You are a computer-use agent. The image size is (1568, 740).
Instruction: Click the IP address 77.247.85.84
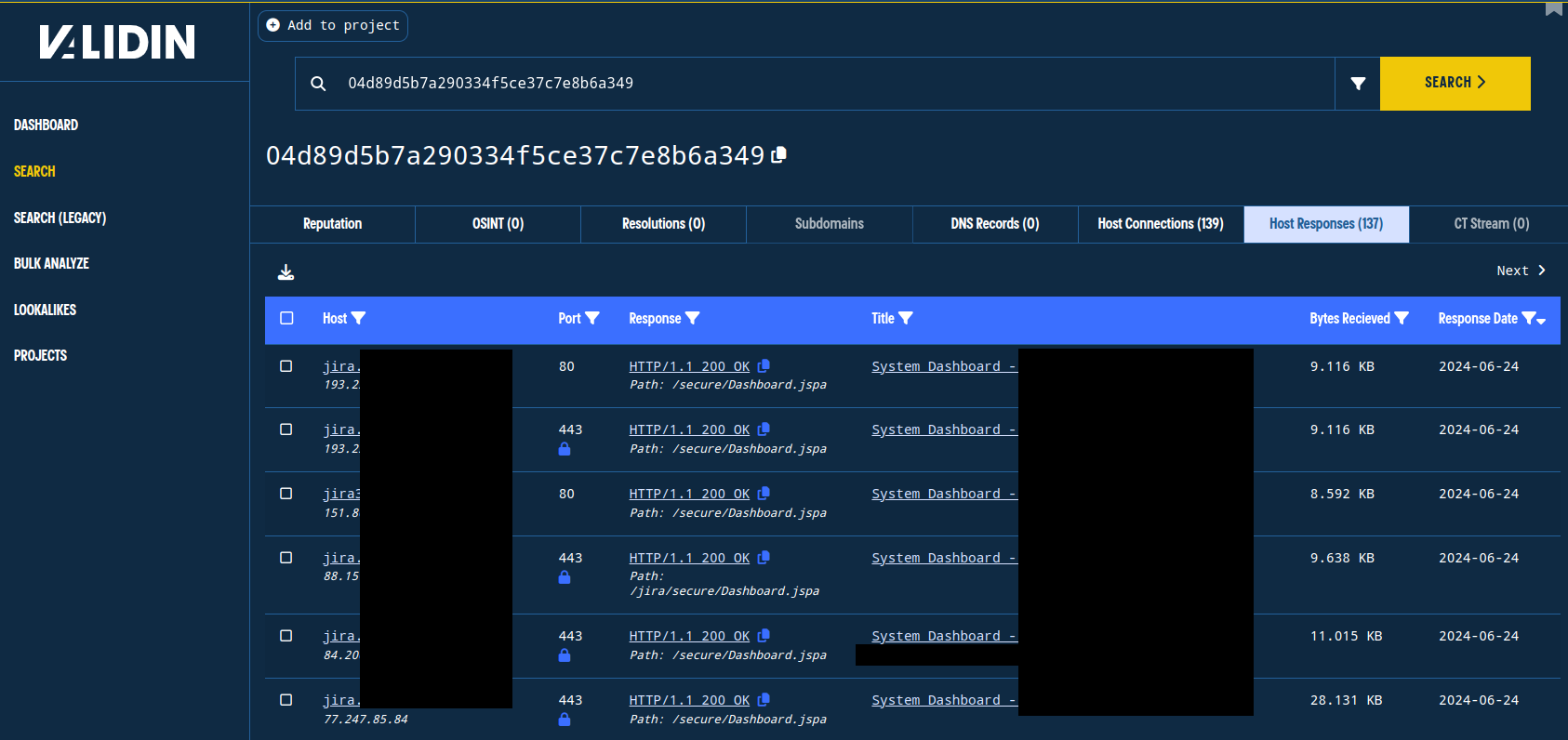point(365,720)
